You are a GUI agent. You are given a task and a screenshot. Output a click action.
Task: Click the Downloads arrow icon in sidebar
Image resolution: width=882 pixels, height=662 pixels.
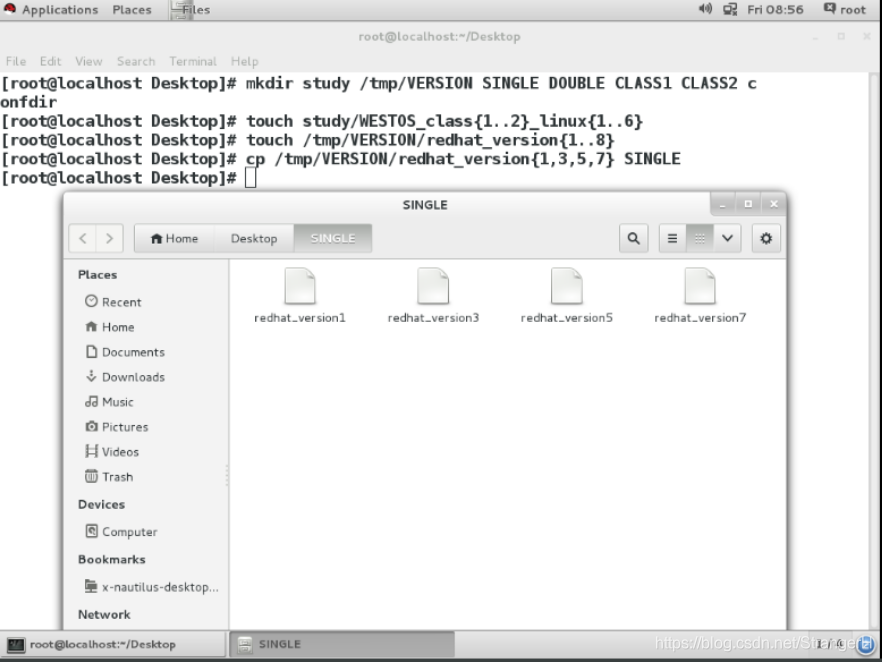click(91, 376)
